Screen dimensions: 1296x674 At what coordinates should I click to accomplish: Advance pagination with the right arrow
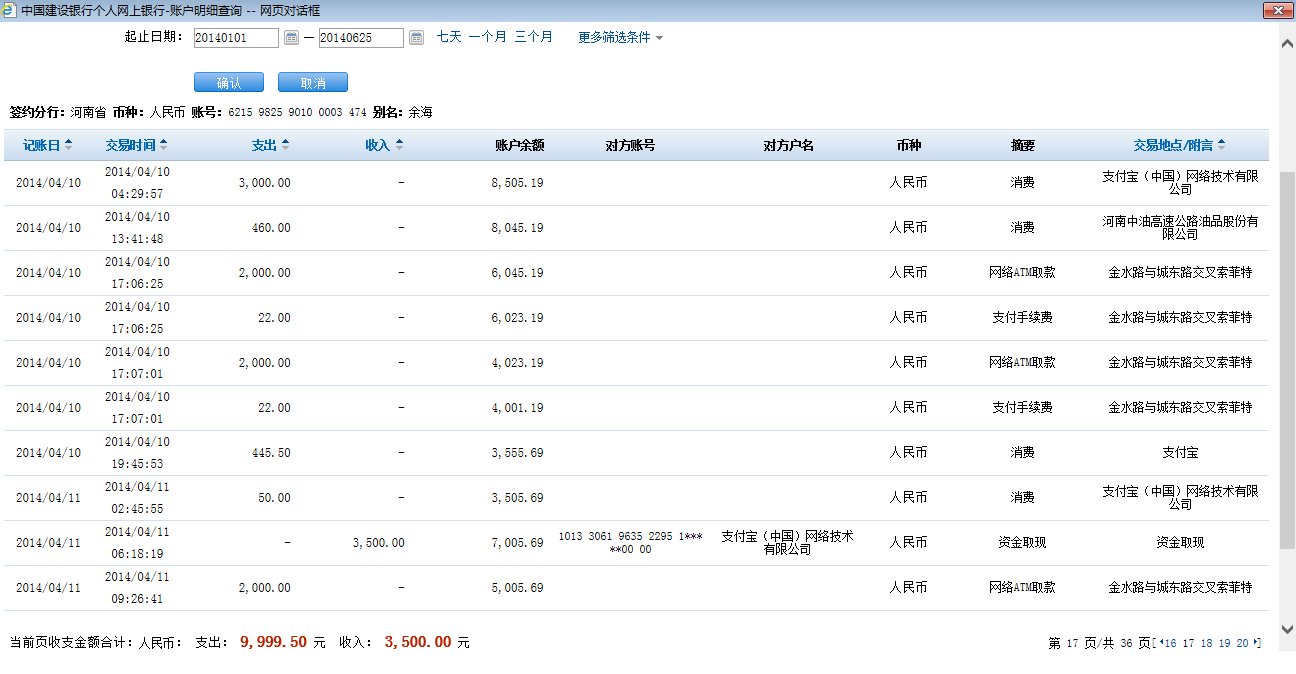pyautogui.click(x=1256, y=643)
